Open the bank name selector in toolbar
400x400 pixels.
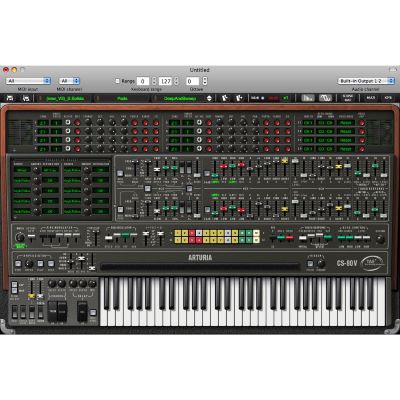(x=65, y=98)
